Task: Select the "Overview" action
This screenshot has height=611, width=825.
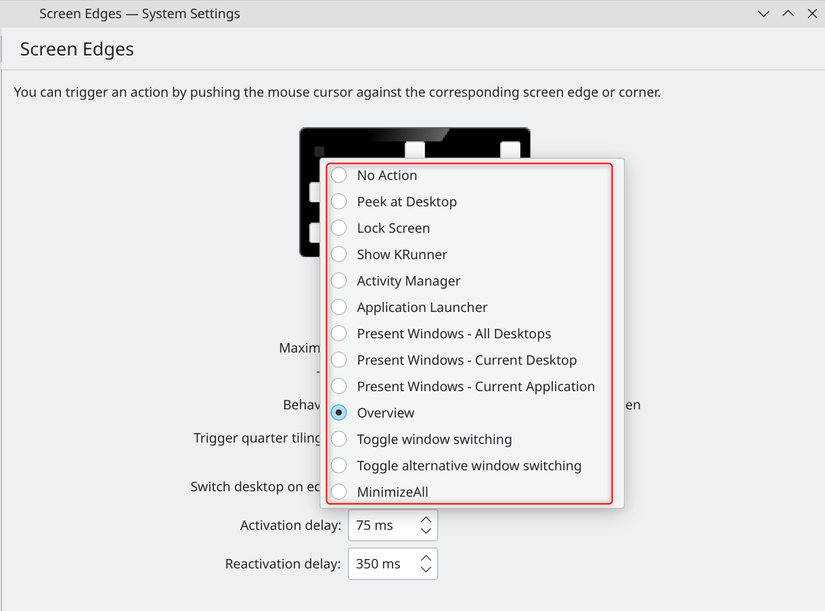Action: pyautogui.click(x=339, y=412)
